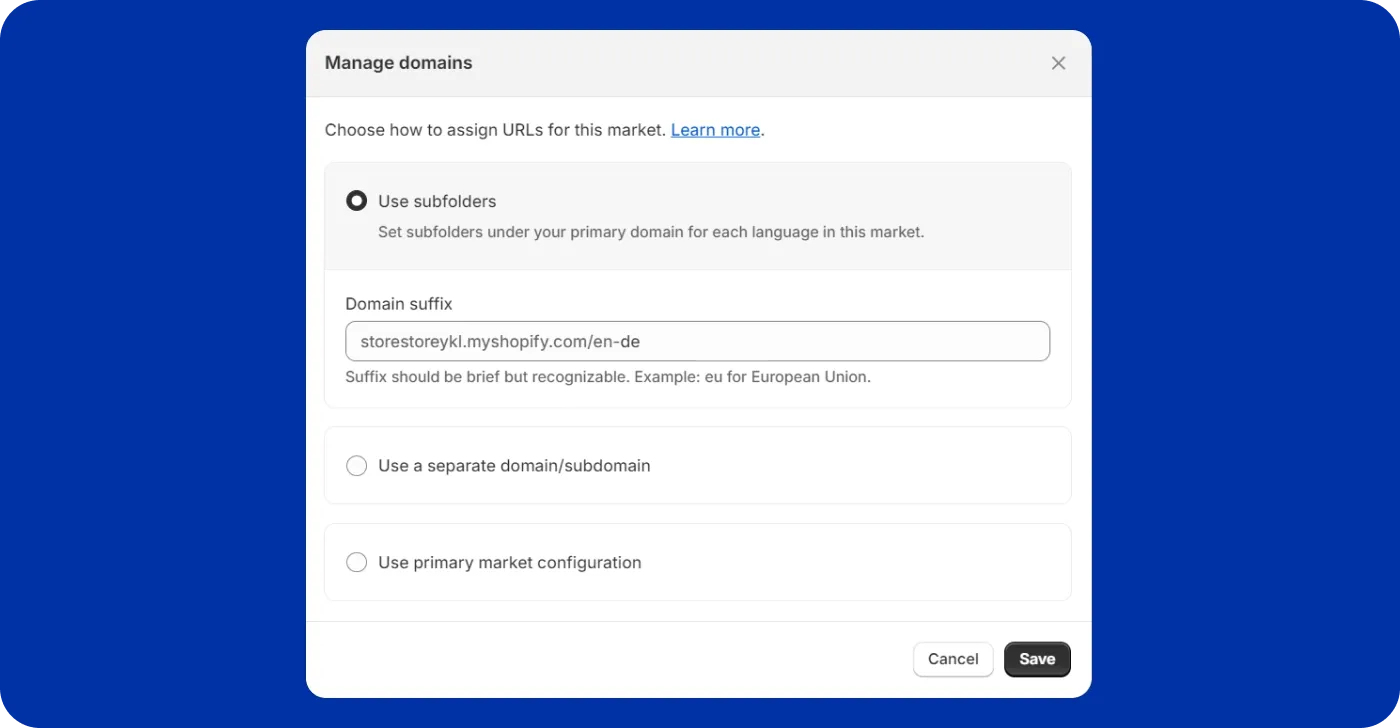Click the Use a separate domain/subdomain label
The height and width of the screenshot is (728, 1400).
click(x=513, y=465)
